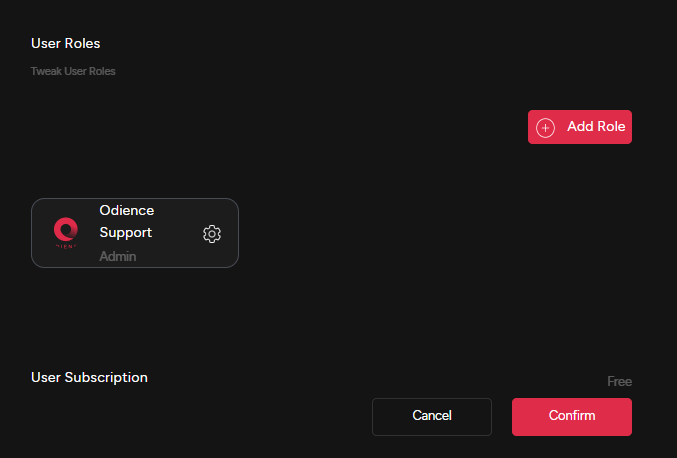
Task: Open the gear settings for Odience Support
Action: click(212, 233)
